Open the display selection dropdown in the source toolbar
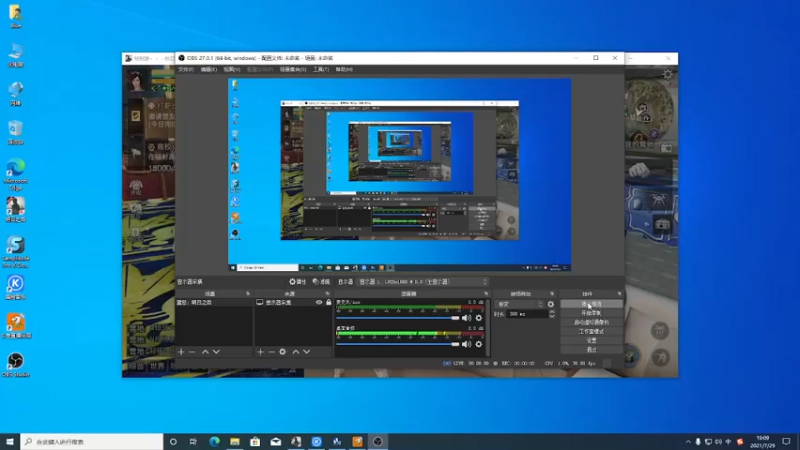 (x=422, y=282)
